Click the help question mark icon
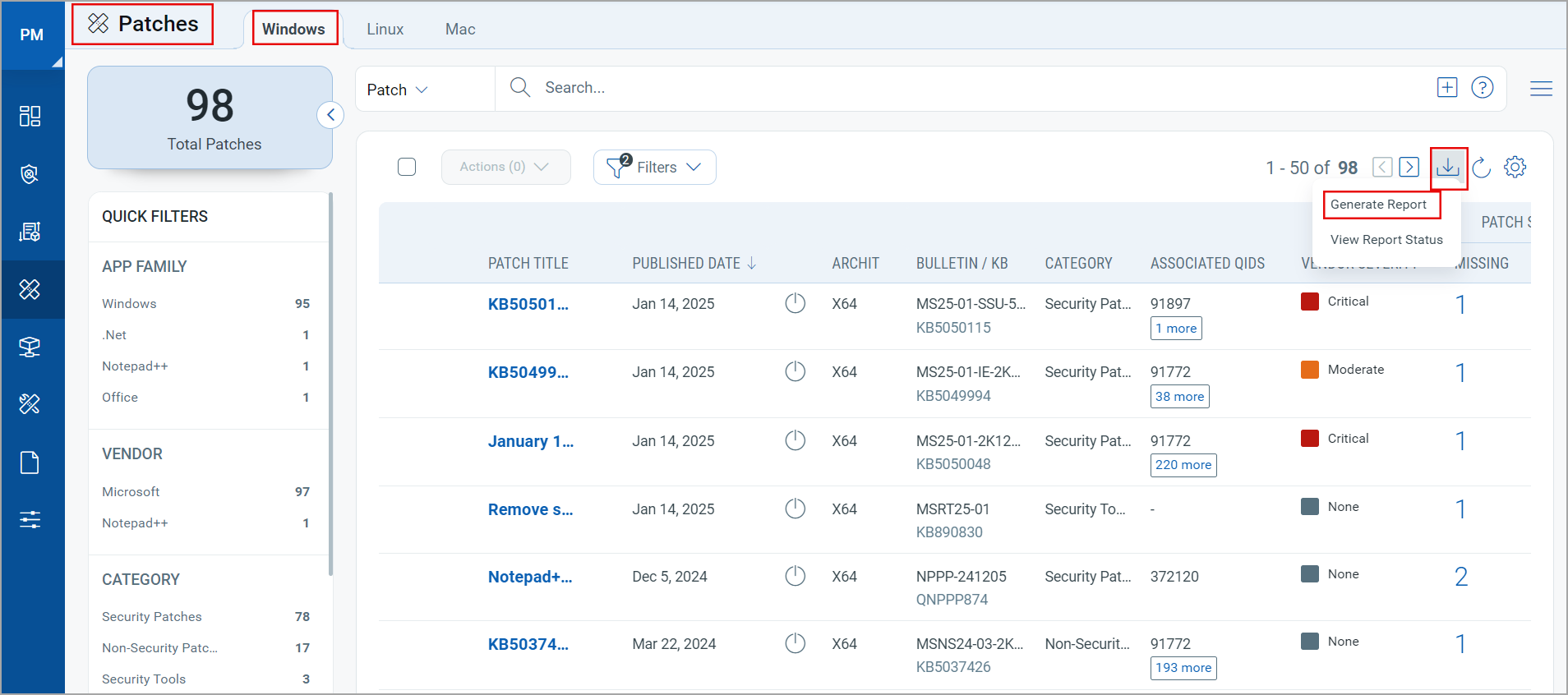 point(1482,88)
